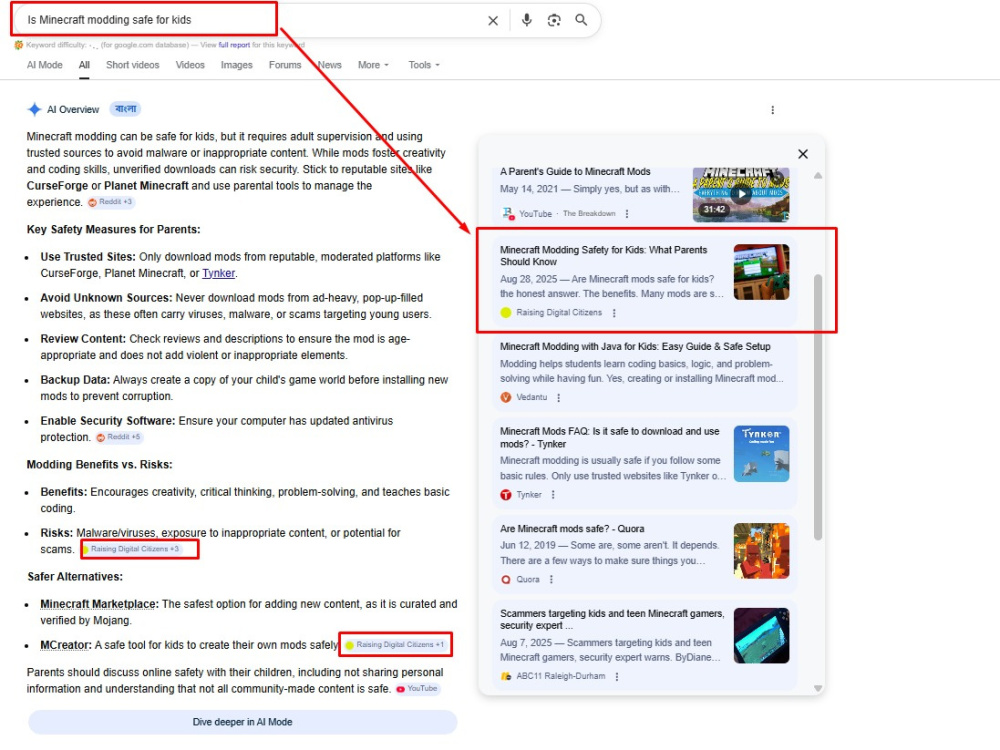The height and width of the screenshot is (750, 1000).
Task: Start voice search with the microphone icon
Action: coord(527,20)
